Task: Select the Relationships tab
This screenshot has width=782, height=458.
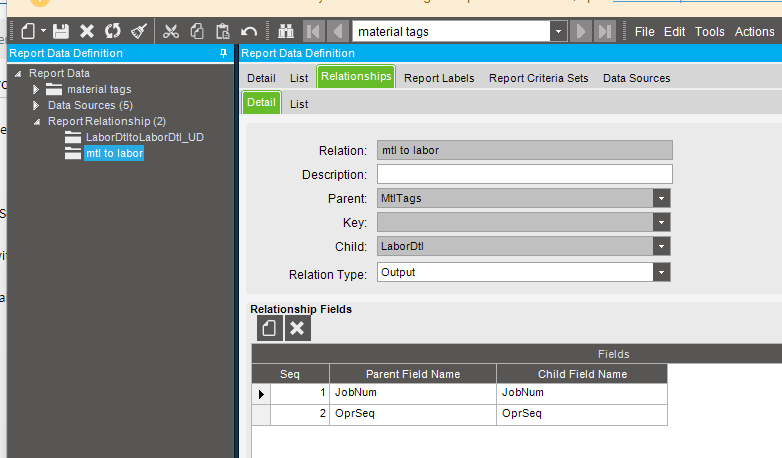Action: [356, 76]
